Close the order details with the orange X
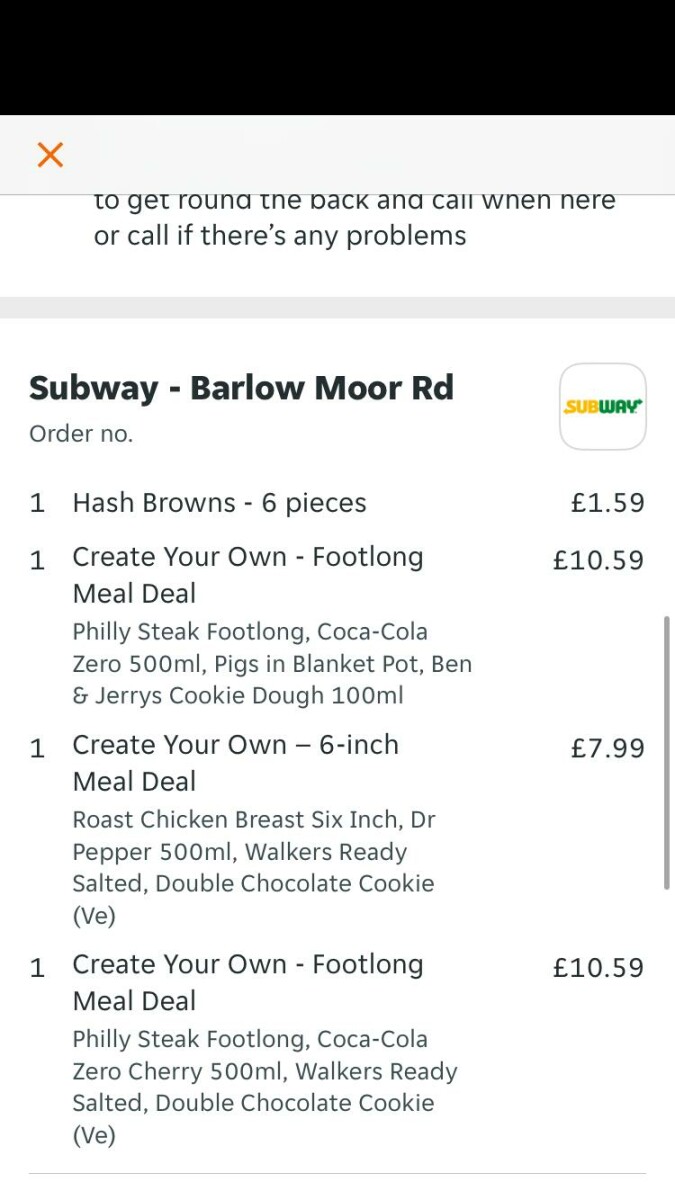 coord(50,155)
